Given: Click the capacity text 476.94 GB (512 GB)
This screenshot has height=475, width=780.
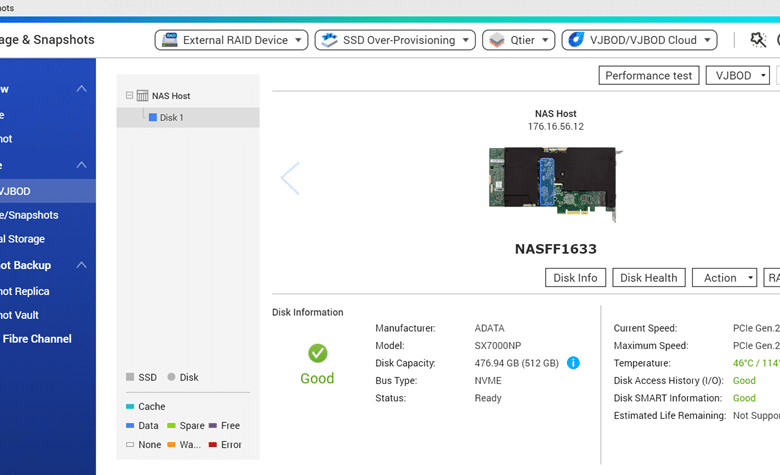Looking at the screenshot, I should [516, 363].
